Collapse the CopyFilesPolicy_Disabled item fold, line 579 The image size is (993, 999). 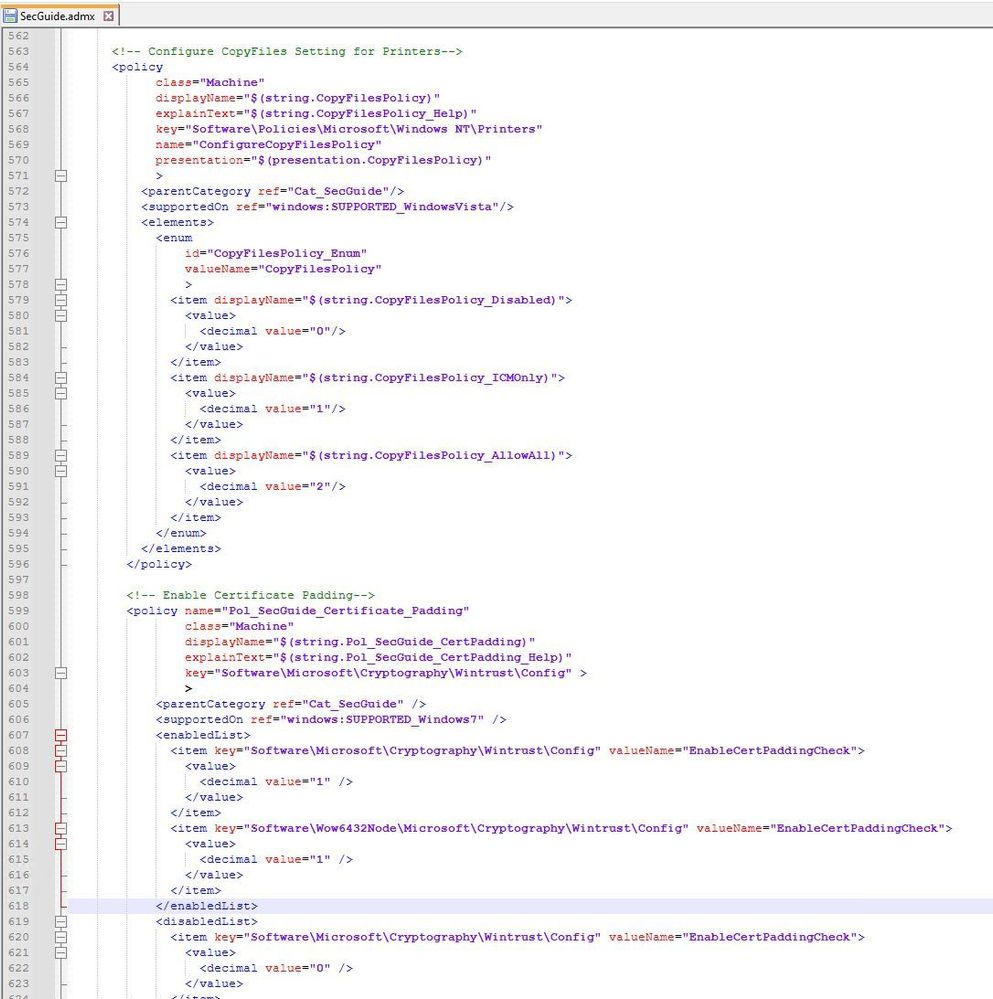click(x=61, y=300)
